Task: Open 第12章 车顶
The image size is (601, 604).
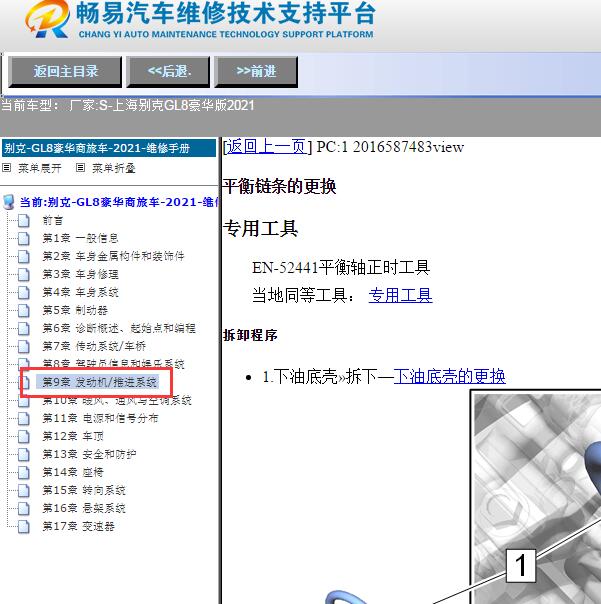Action: pos(73,436)
